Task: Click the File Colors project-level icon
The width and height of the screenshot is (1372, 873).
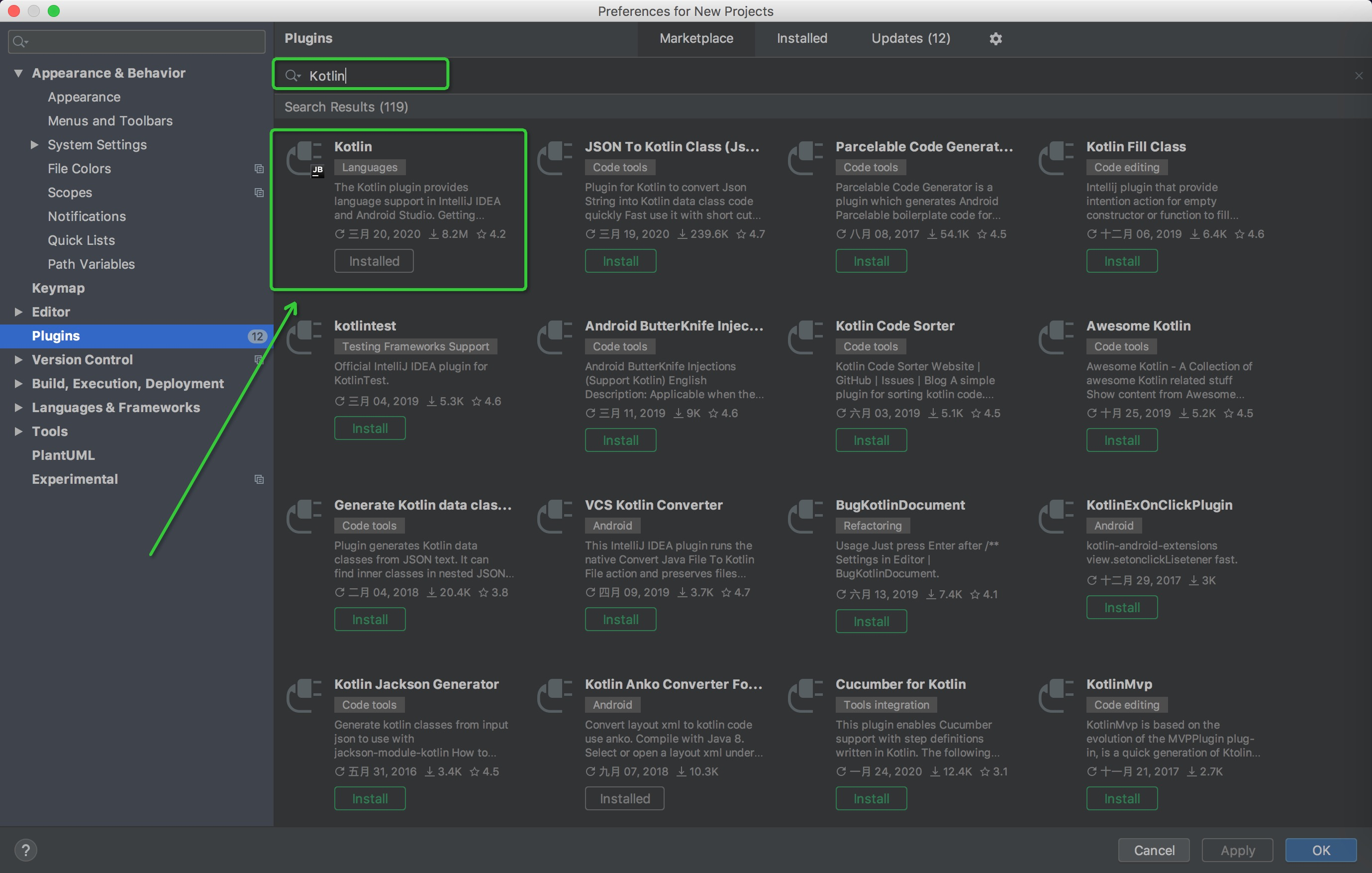Action: 259,169
